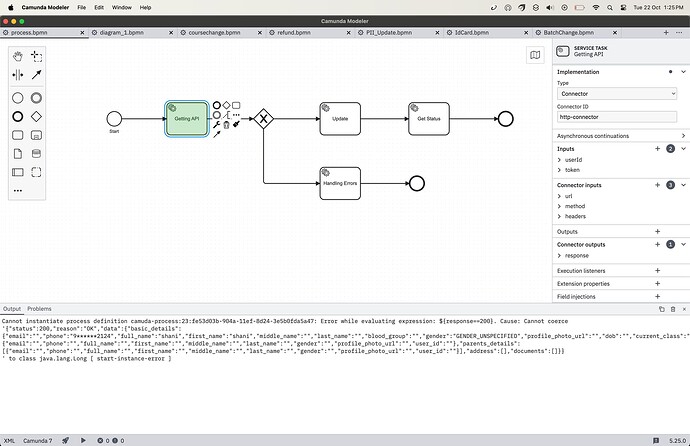690x446 pixels.
Task: Open the File menu
Action: click(81, 7)
